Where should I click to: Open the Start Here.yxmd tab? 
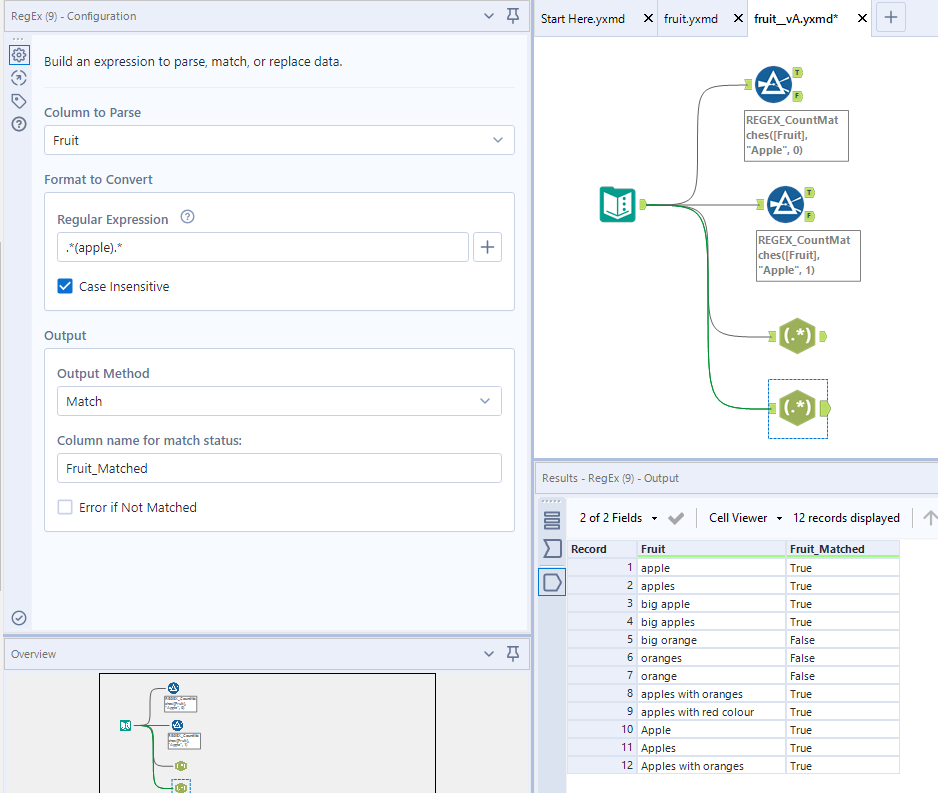[585, 17]
